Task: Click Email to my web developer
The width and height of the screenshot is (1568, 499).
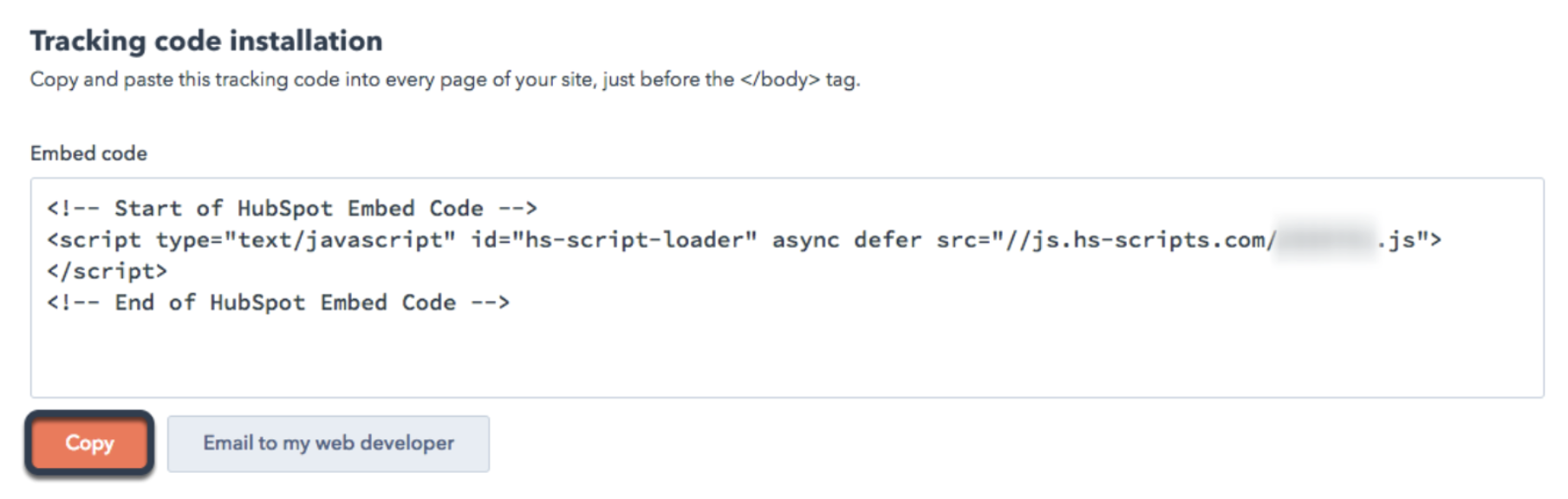Action: [328, 444]
